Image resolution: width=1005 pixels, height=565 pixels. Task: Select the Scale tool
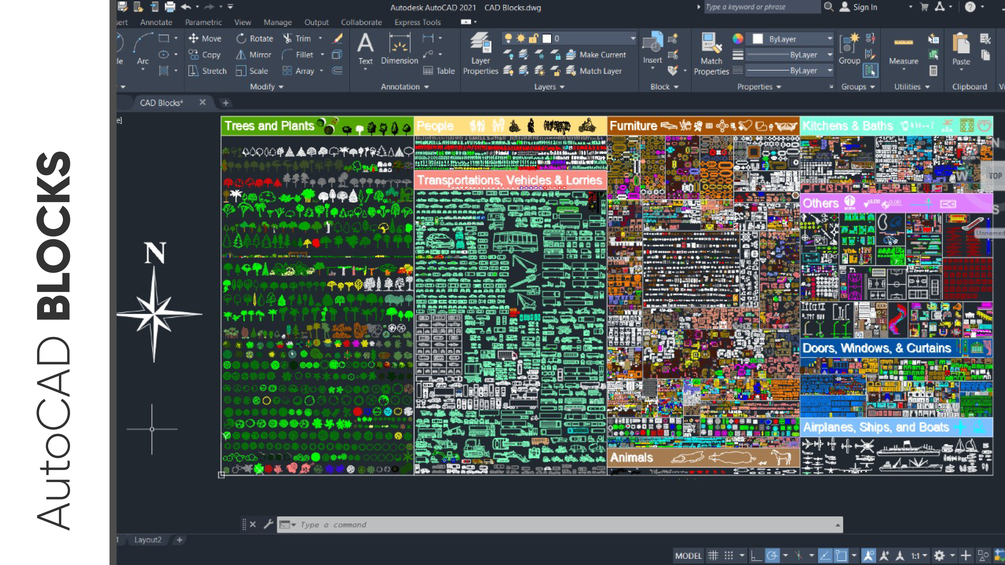(x=251, y=71)
